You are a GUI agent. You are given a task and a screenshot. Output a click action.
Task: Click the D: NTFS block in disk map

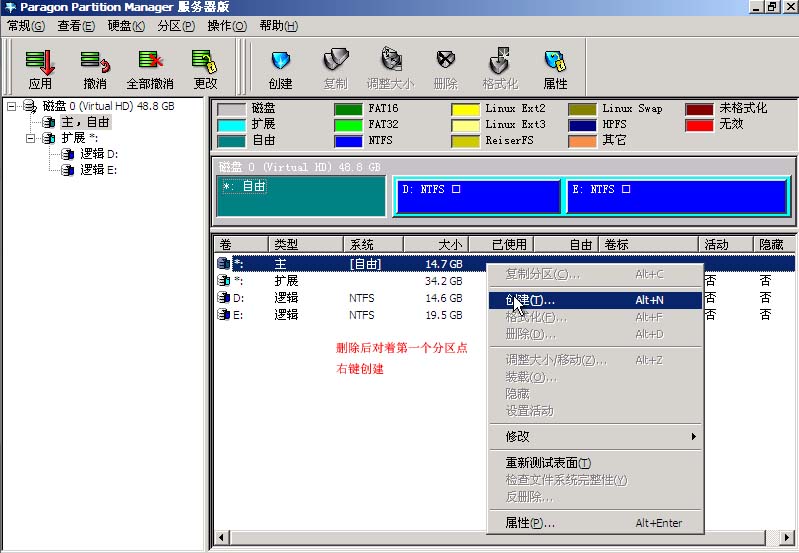click(478, 196)
